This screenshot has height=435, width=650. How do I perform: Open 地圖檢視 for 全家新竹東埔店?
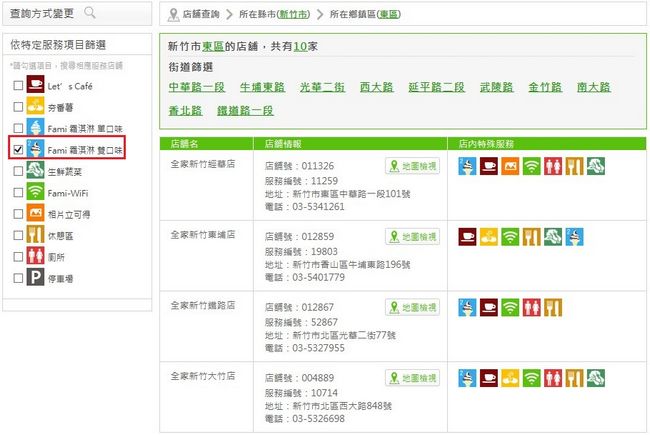412,237
